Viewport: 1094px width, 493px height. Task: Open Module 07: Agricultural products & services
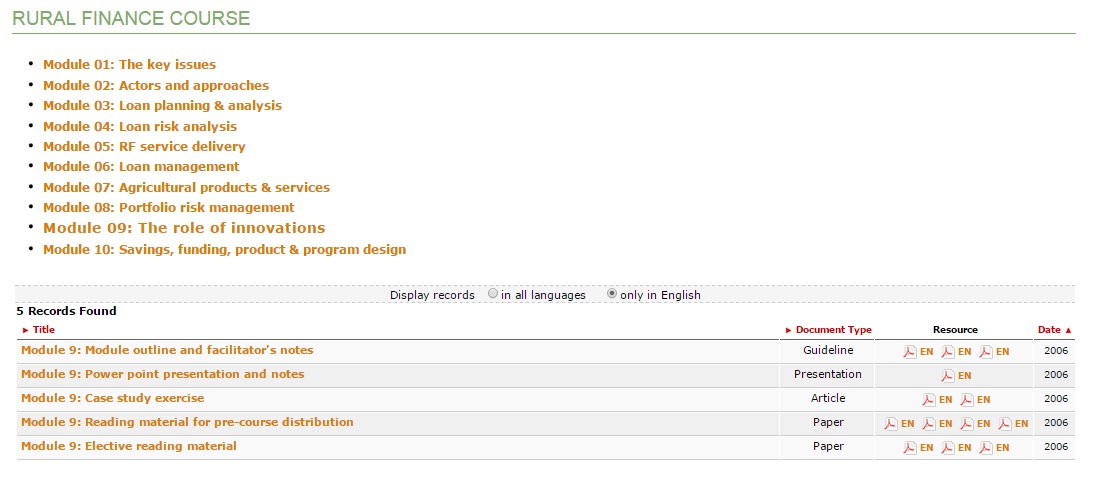click(x=186, y=187)
